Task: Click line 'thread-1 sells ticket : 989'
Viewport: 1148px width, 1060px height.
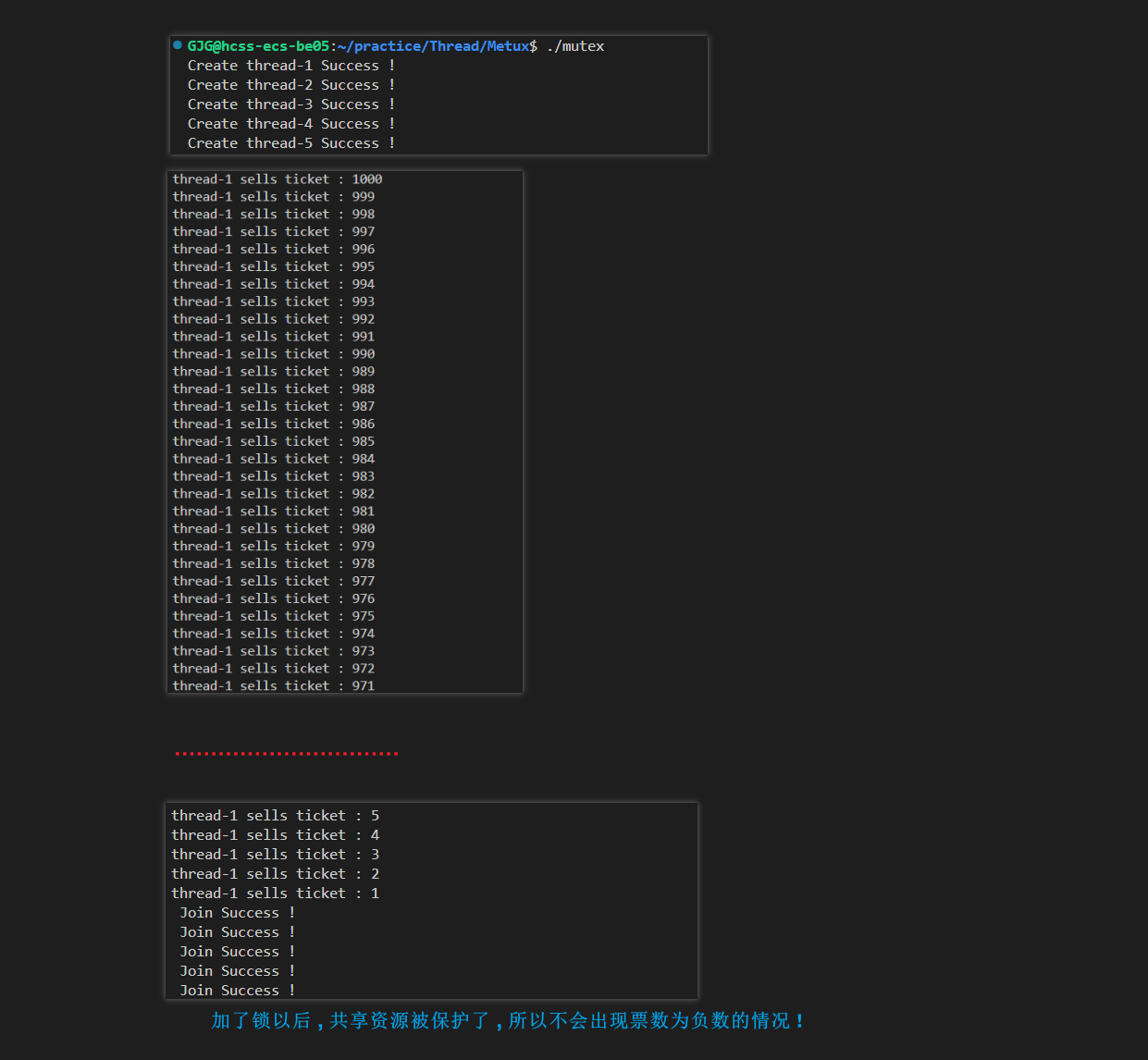Action: 274,372
